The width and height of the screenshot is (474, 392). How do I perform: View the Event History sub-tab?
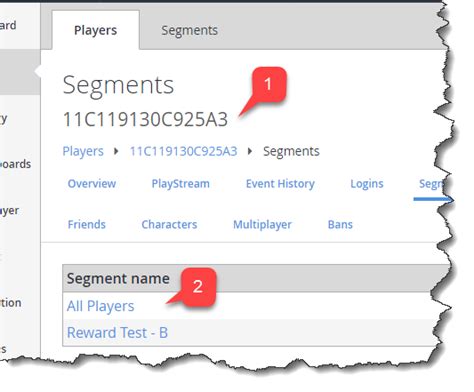[280, 184]
